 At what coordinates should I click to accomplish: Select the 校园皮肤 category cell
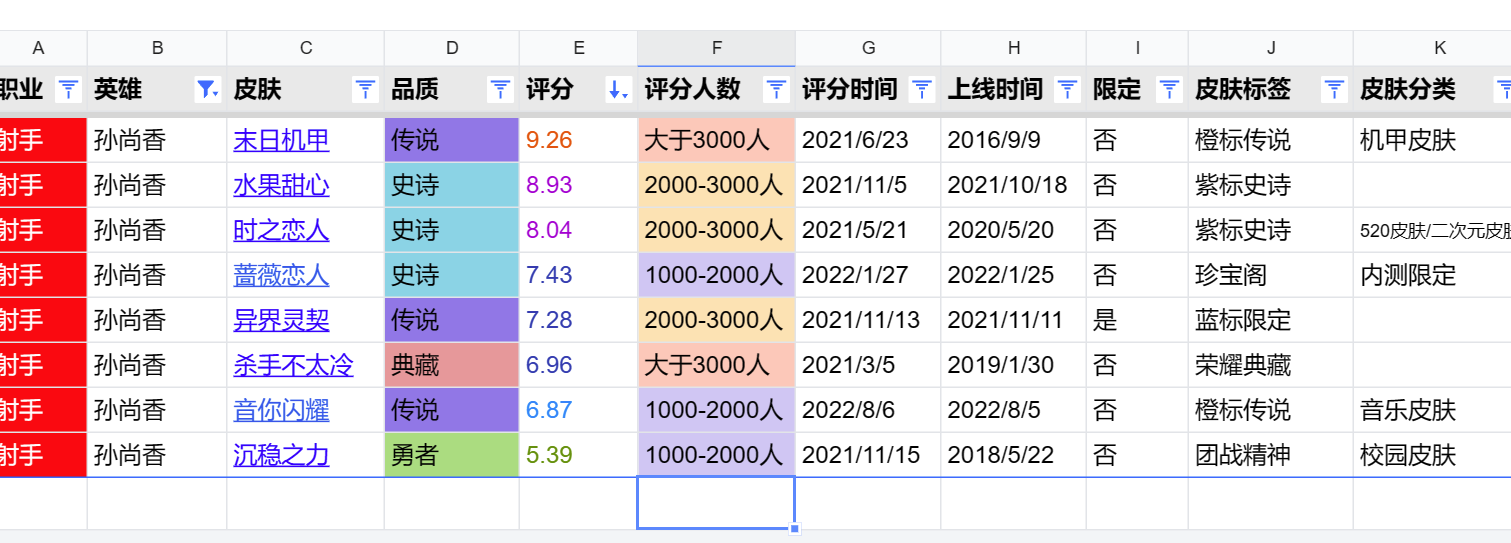[x=1432, y=455]
